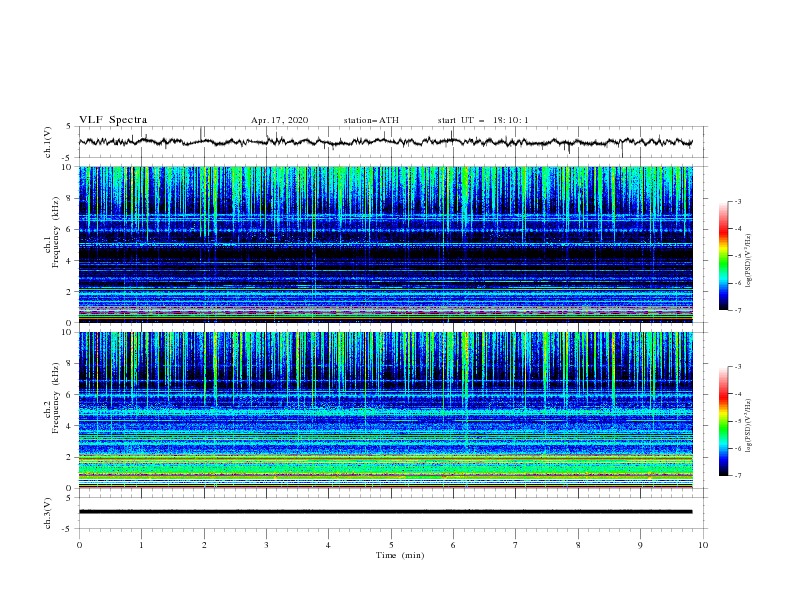Viewport: 792px width, 612px height.
Task: Click the date 'Apr. 17, 2020'
Action: pyautogui.click(x=279, y=120)
